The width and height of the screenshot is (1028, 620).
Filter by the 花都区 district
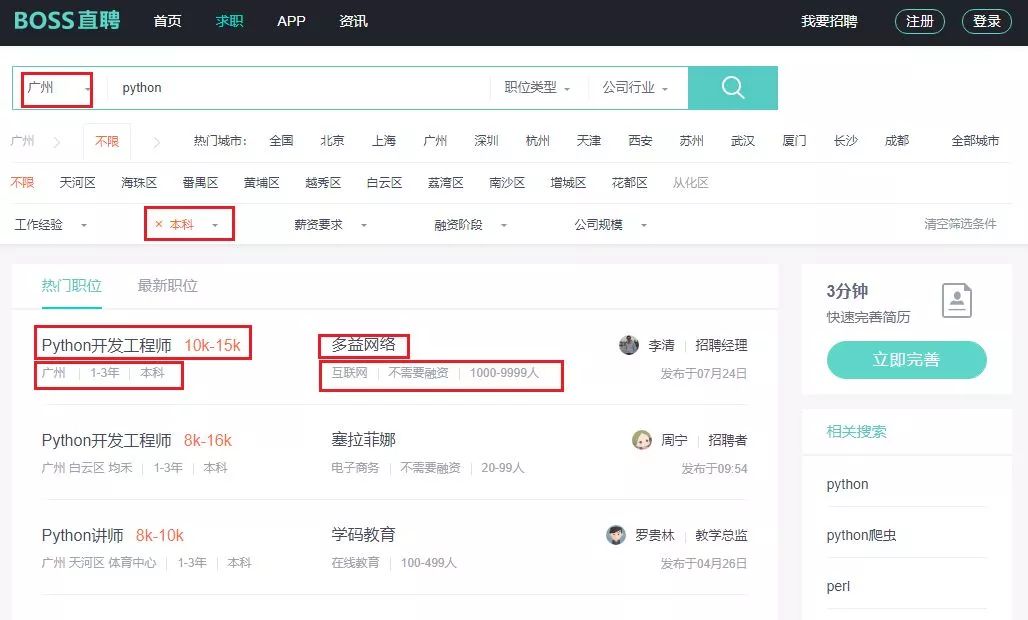coord(629,183)
